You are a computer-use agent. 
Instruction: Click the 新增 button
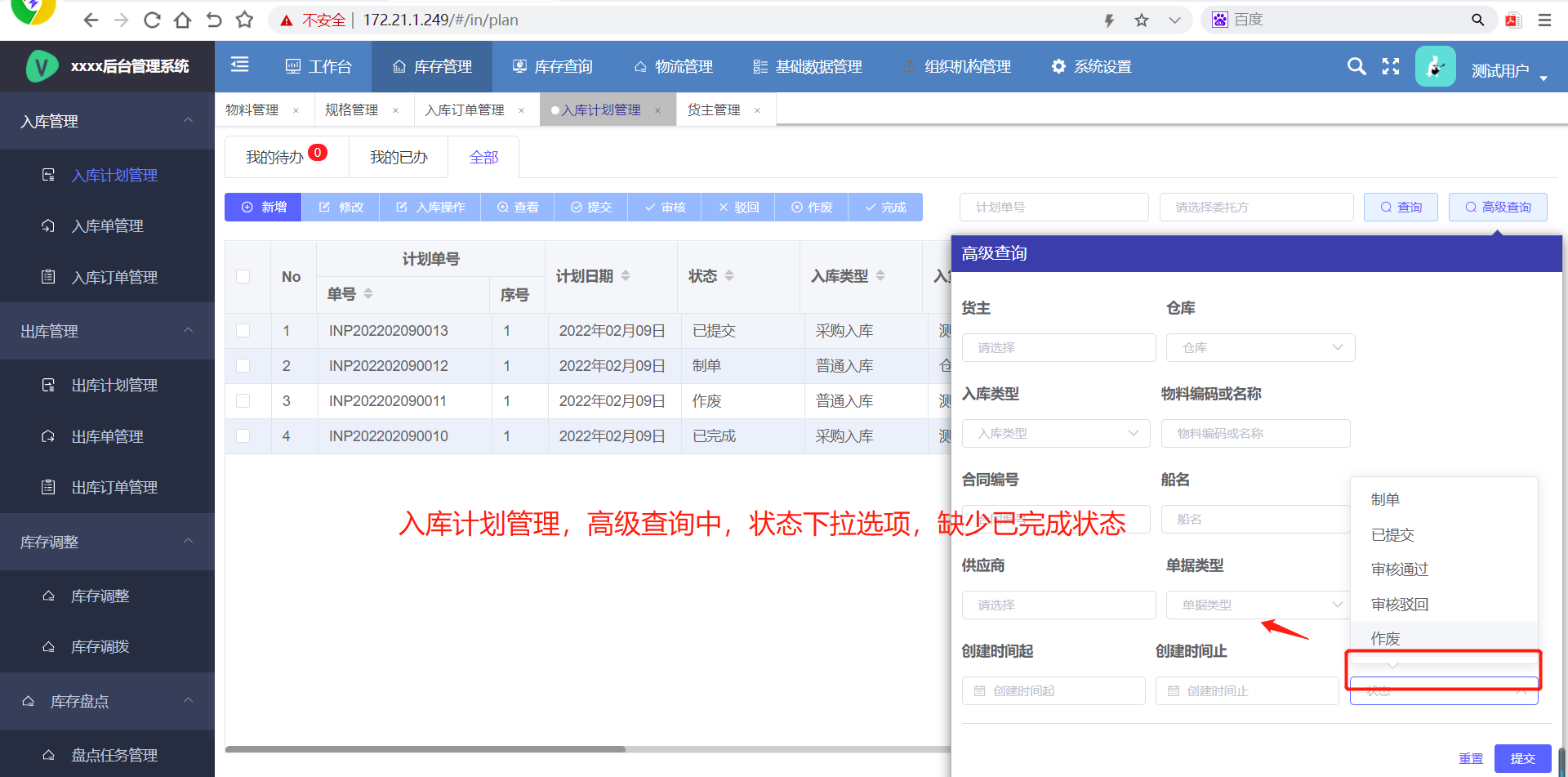point(264,207)
